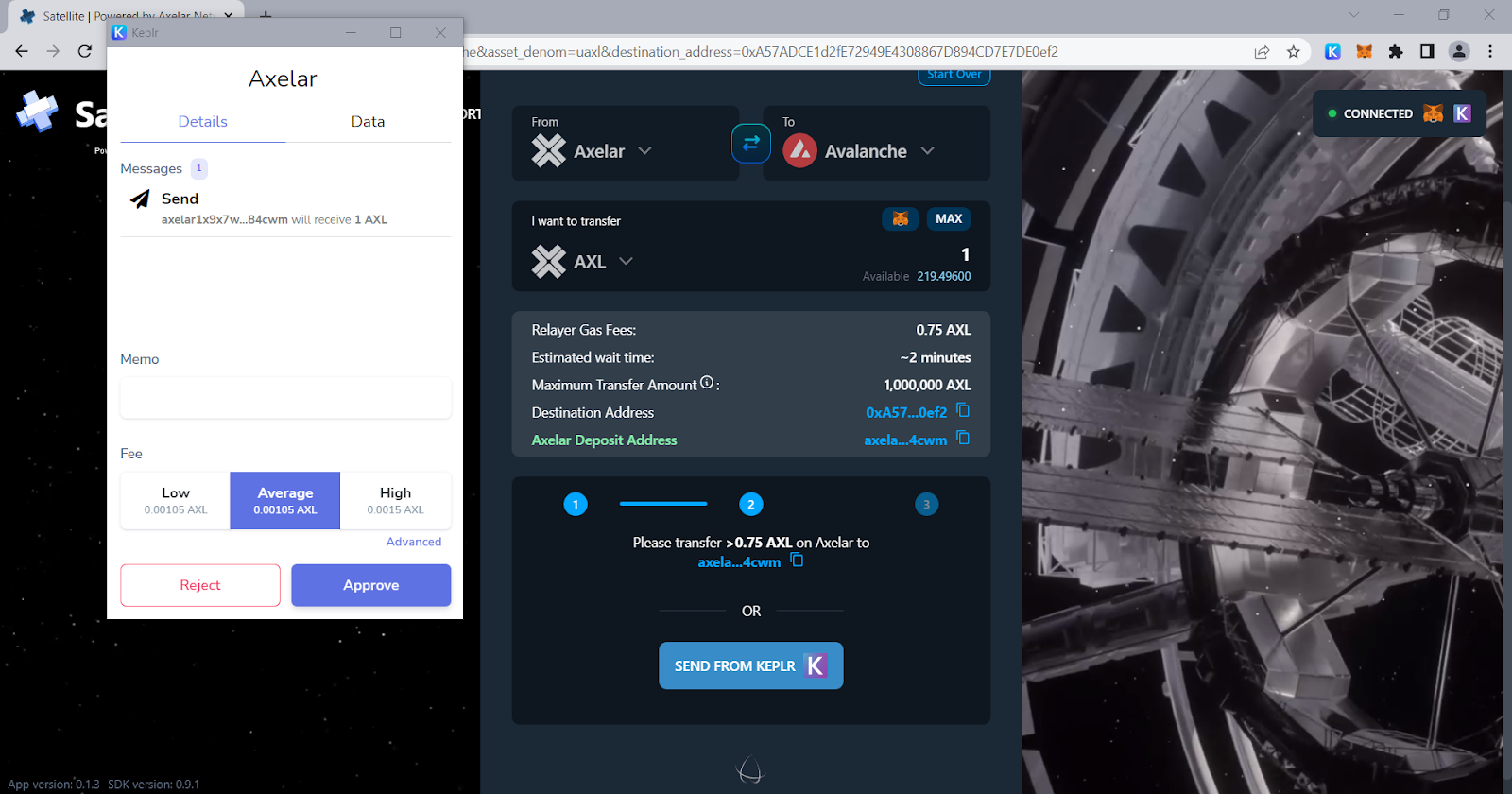Screen dimensions: 1512x794
Task: Click the transfer amount field showing 1
Action: pos(965,254)
